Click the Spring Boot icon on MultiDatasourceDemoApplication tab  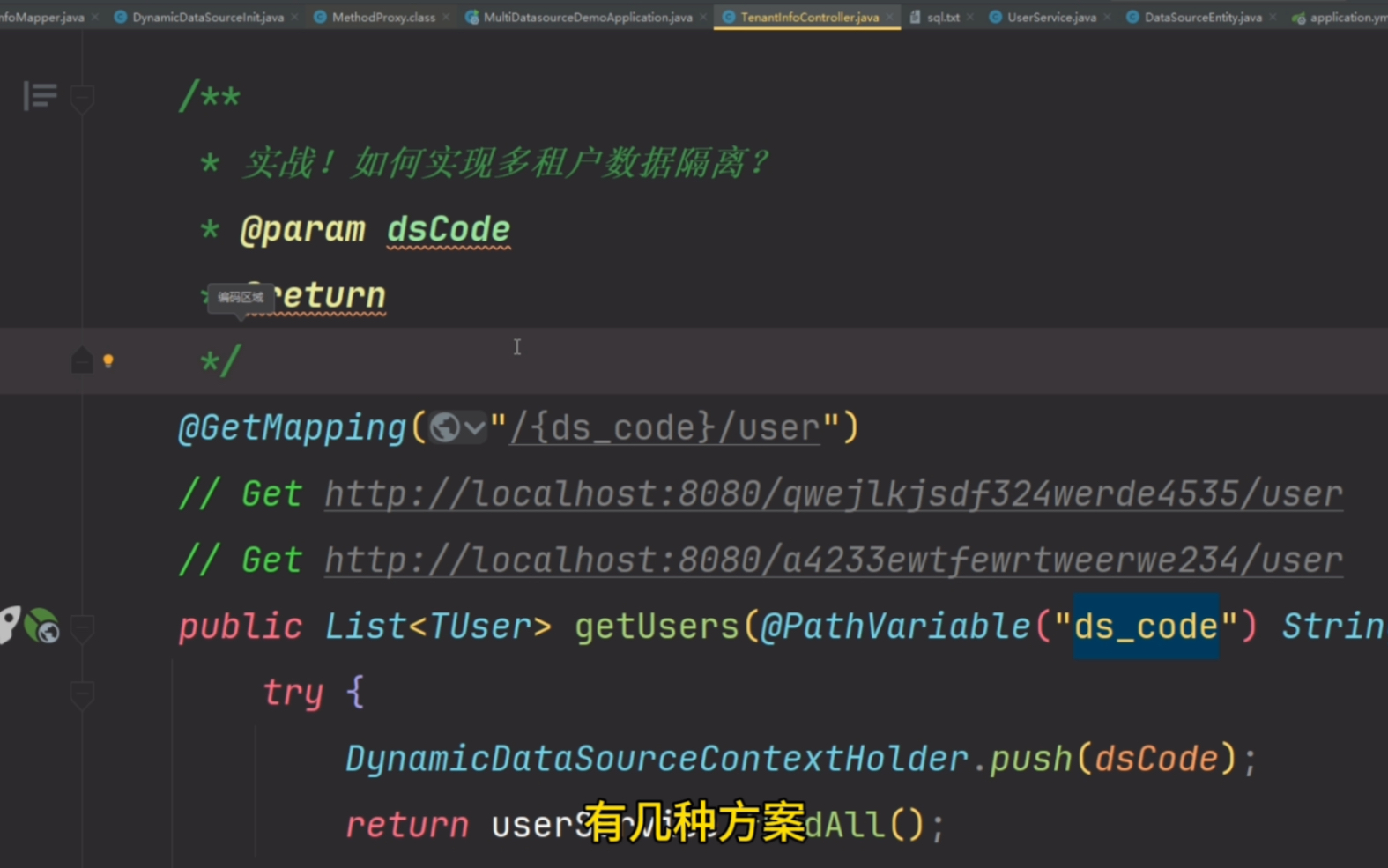click(472, 17)
